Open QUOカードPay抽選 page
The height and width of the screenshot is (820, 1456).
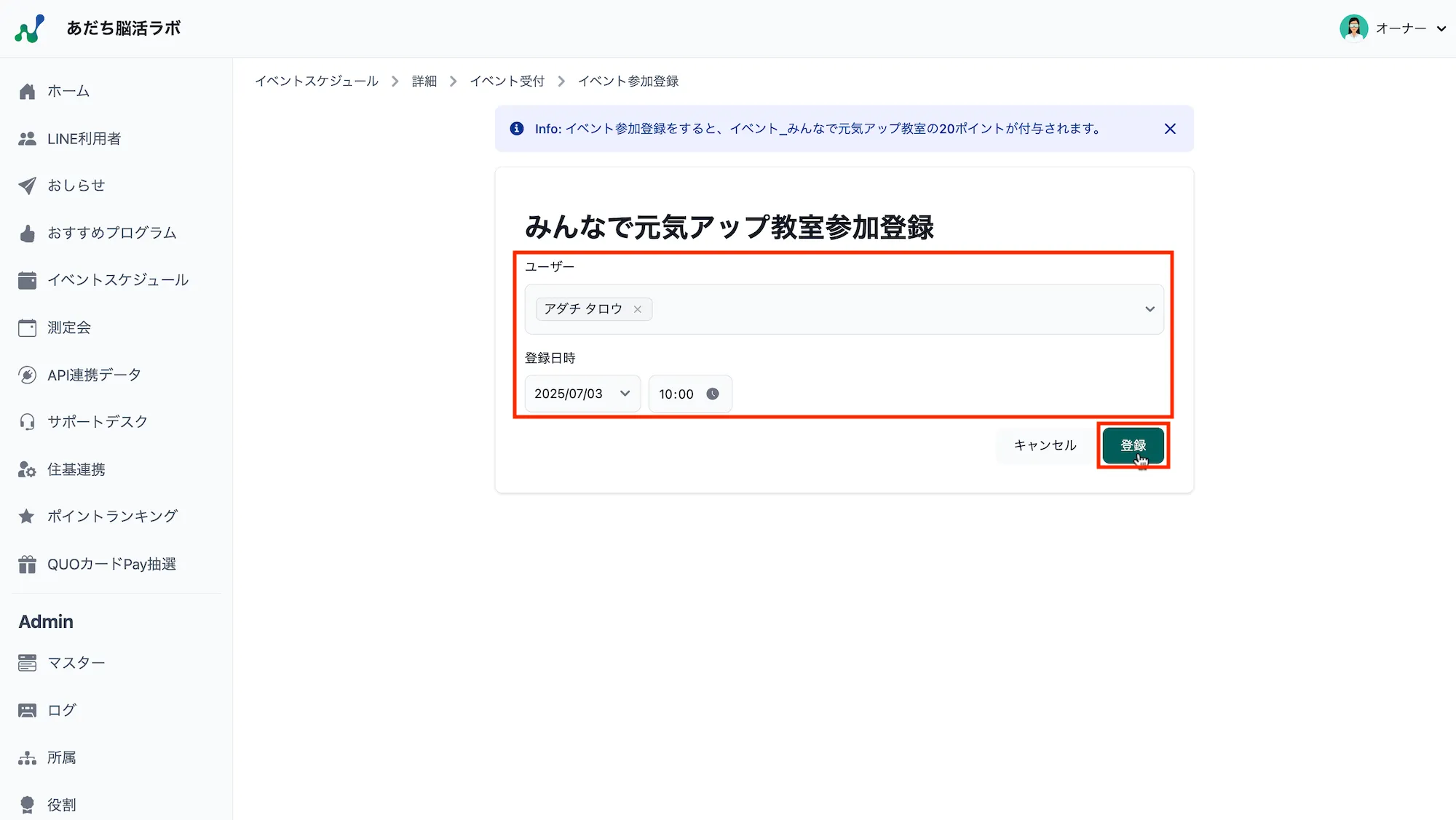(x=111, y=563)
